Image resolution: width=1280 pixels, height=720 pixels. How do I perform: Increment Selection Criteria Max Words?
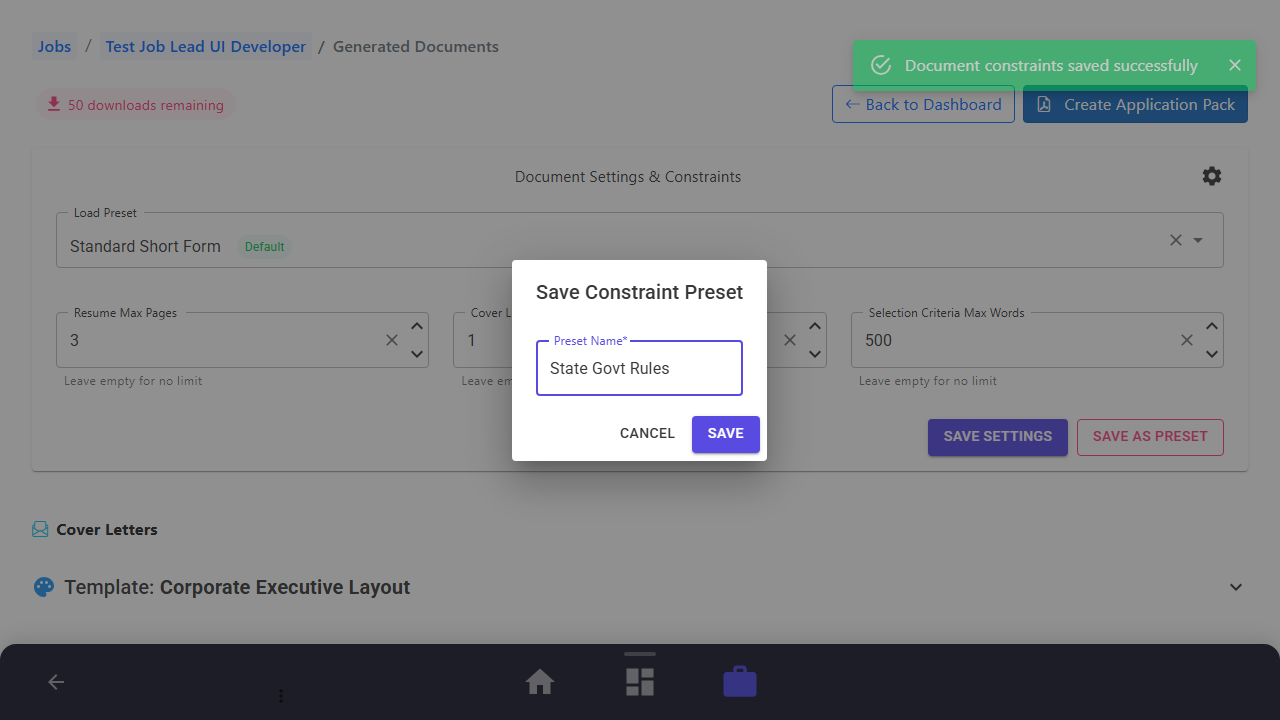click(x=1212, y=326)
